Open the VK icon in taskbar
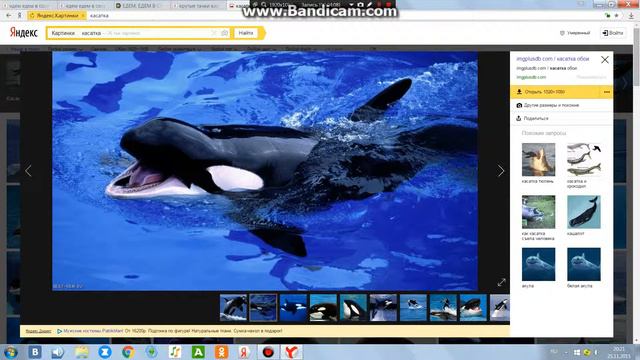Screen dimensions: 640x360 pos(35,352)
